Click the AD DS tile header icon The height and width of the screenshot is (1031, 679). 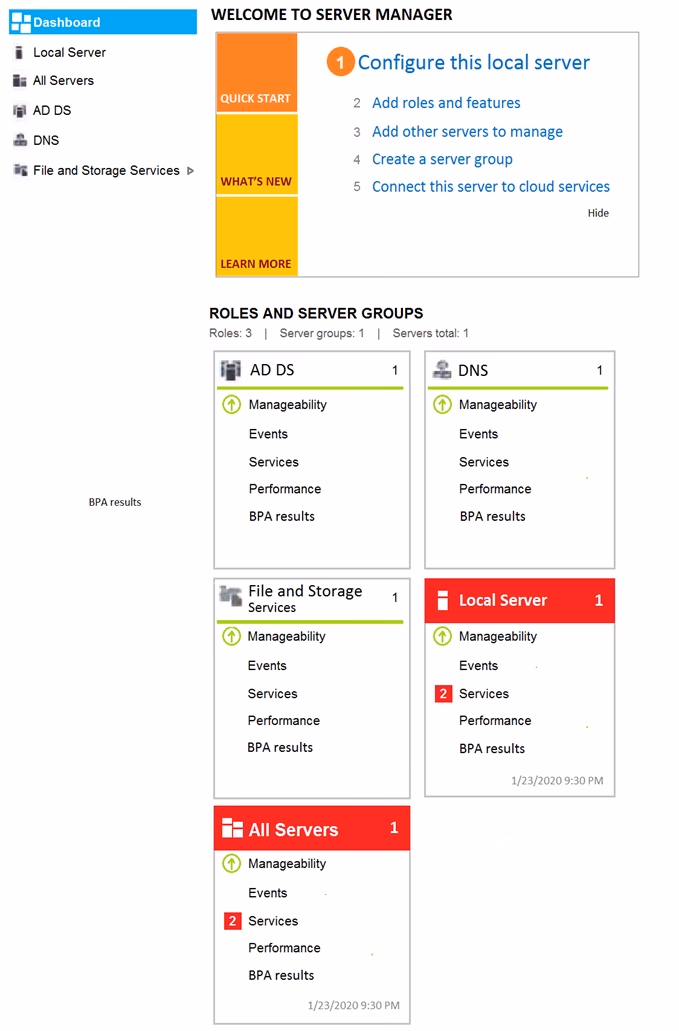231,370
